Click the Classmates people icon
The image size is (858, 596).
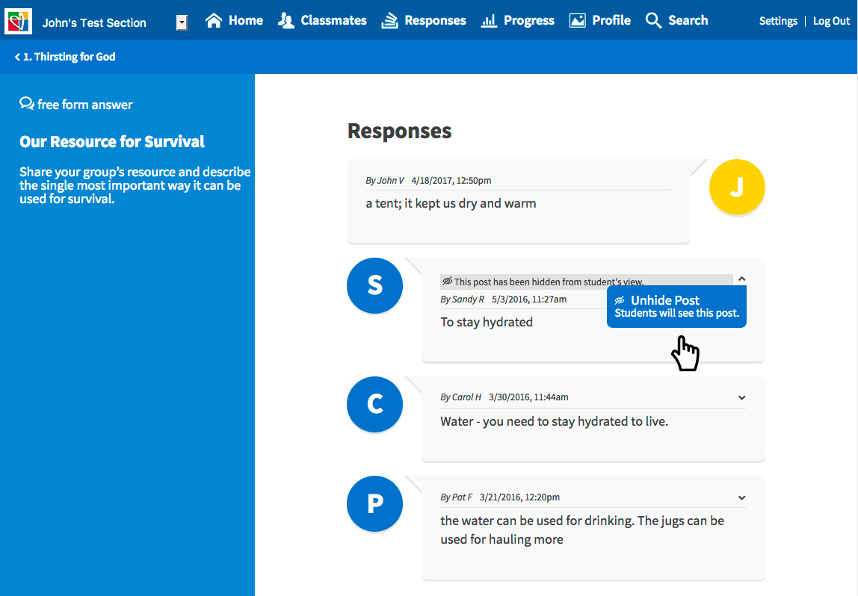[x=286, y=21]
